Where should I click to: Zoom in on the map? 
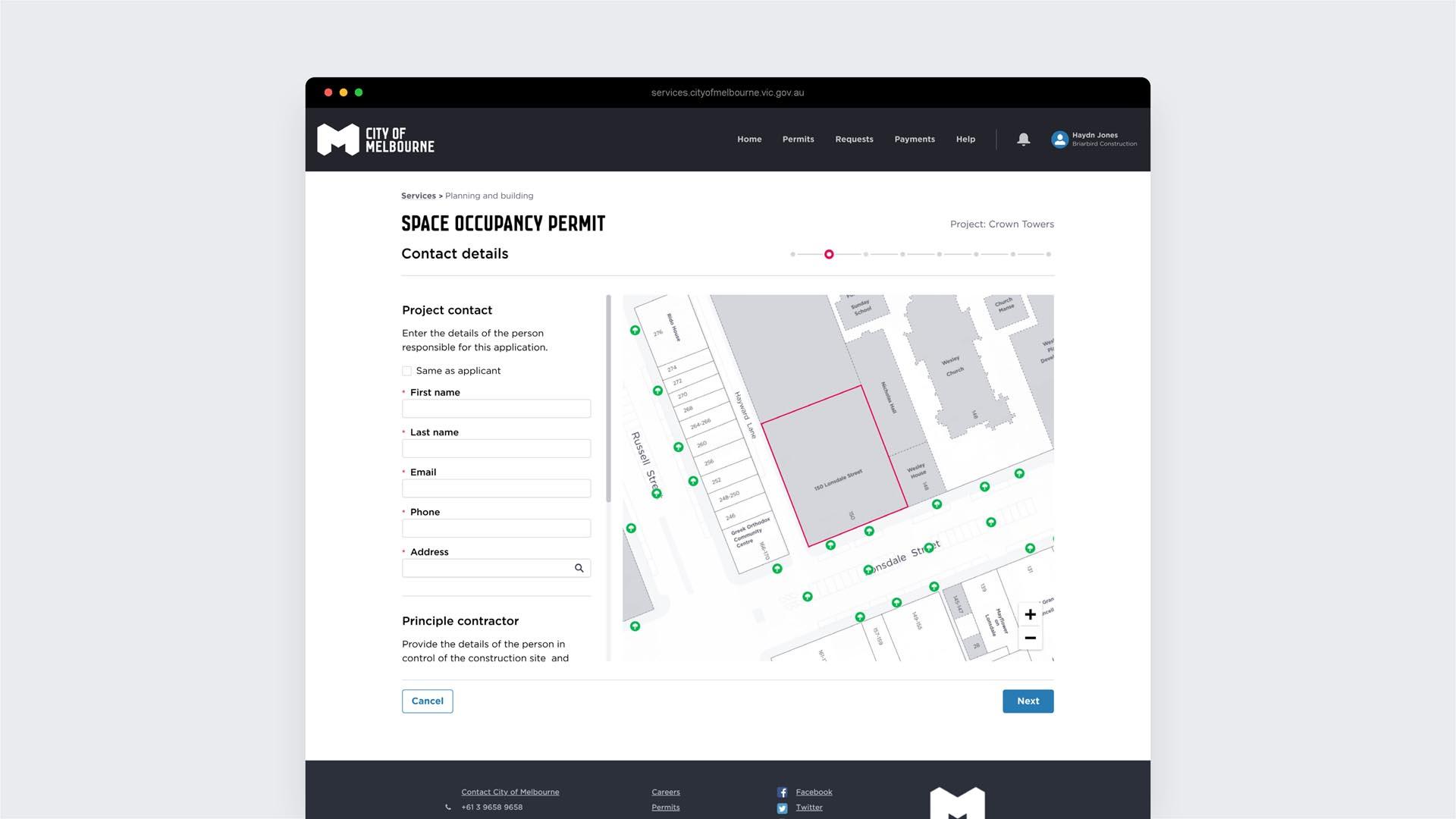[1030, 614]
